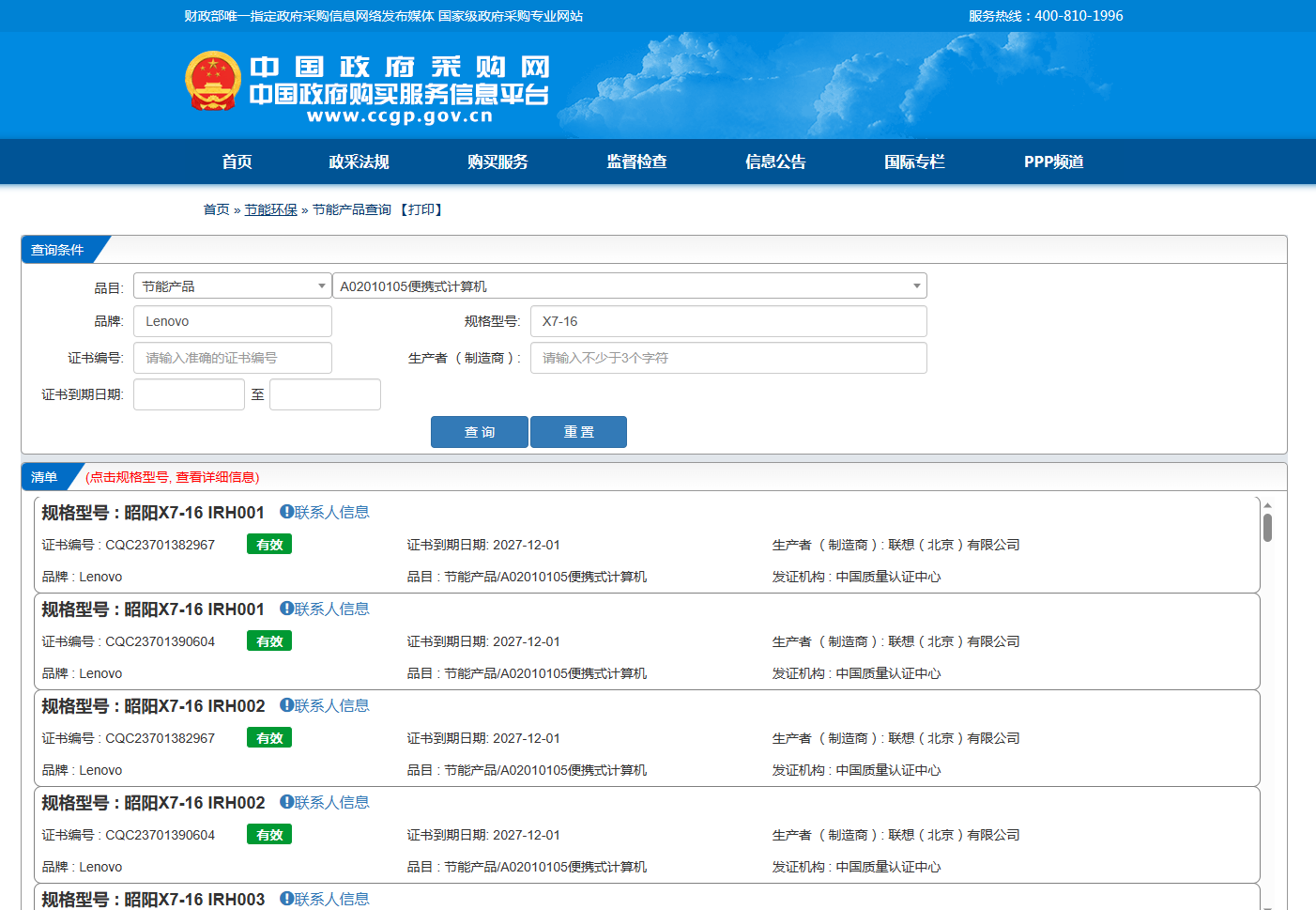1316x910 pixels.
Task: Click first 证书编号: CQC23701382967 text
Action: tap(129, 545)
